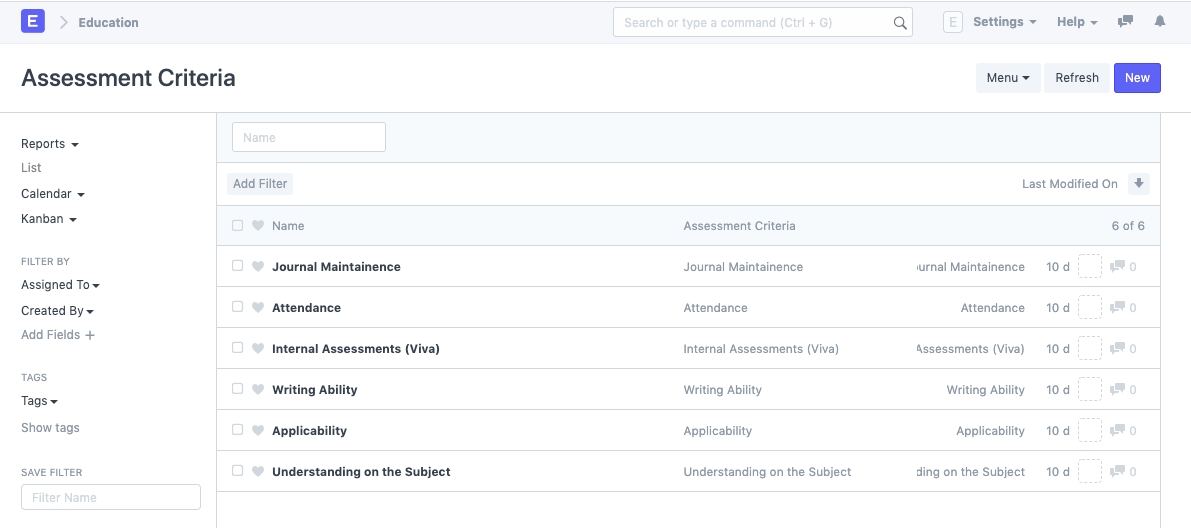Like the Attendance record heart icon
Screen dimensions: 1191x528
pos(258,308)
